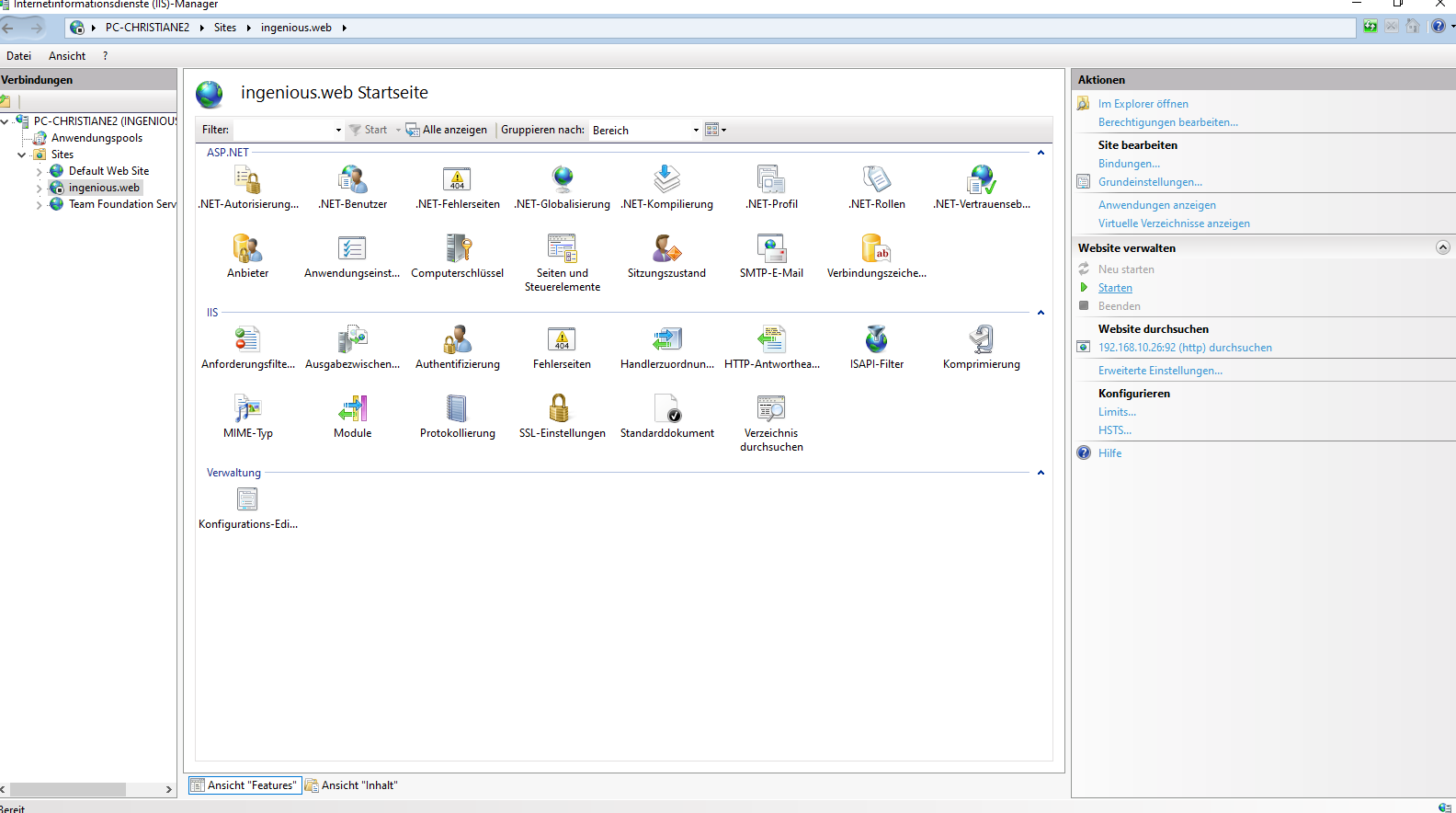
Task: Open SMTP-E-Mail feature
Action: tap(771, 257)
